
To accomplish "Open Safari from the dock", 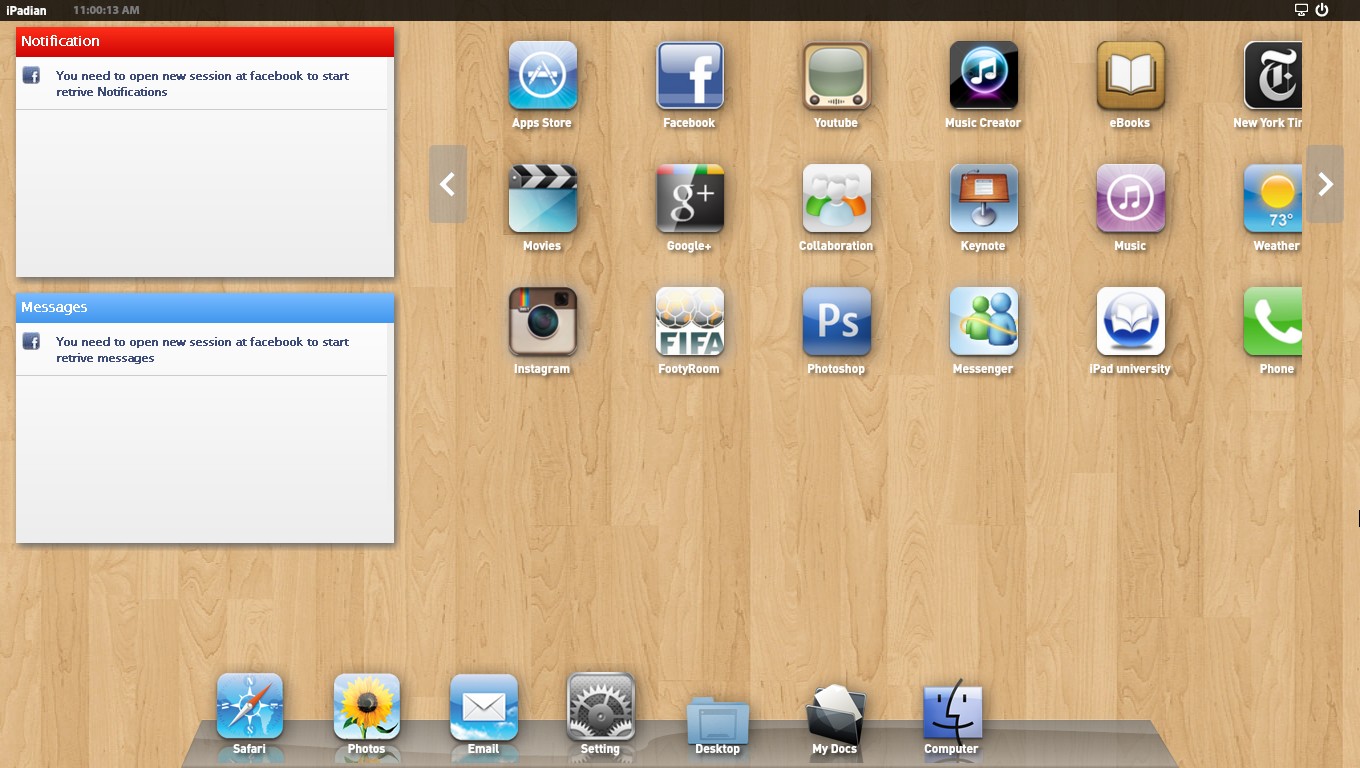I will (250, 706).
